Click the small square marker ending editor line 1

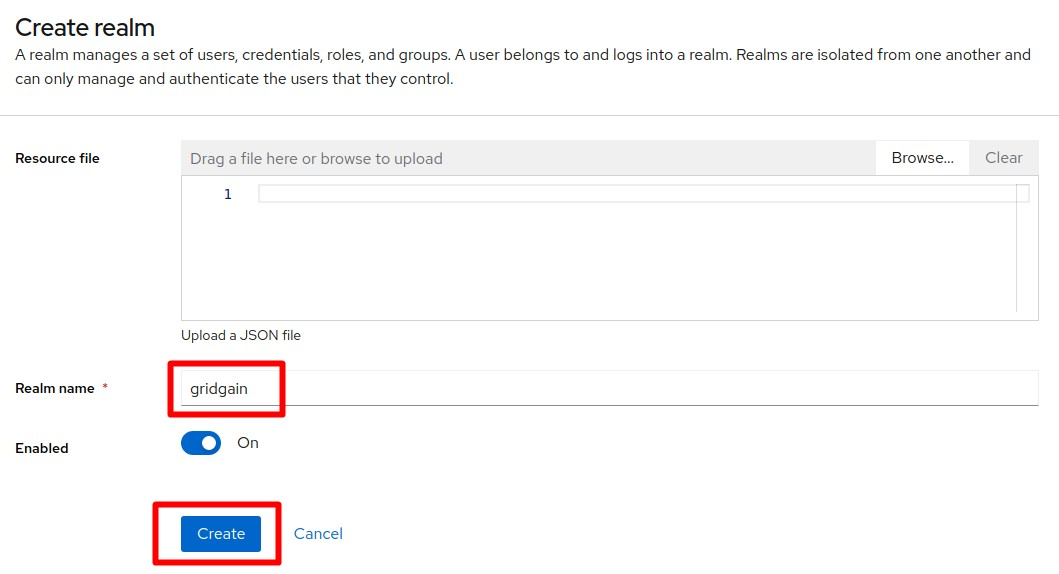(x=1023, y=194)
